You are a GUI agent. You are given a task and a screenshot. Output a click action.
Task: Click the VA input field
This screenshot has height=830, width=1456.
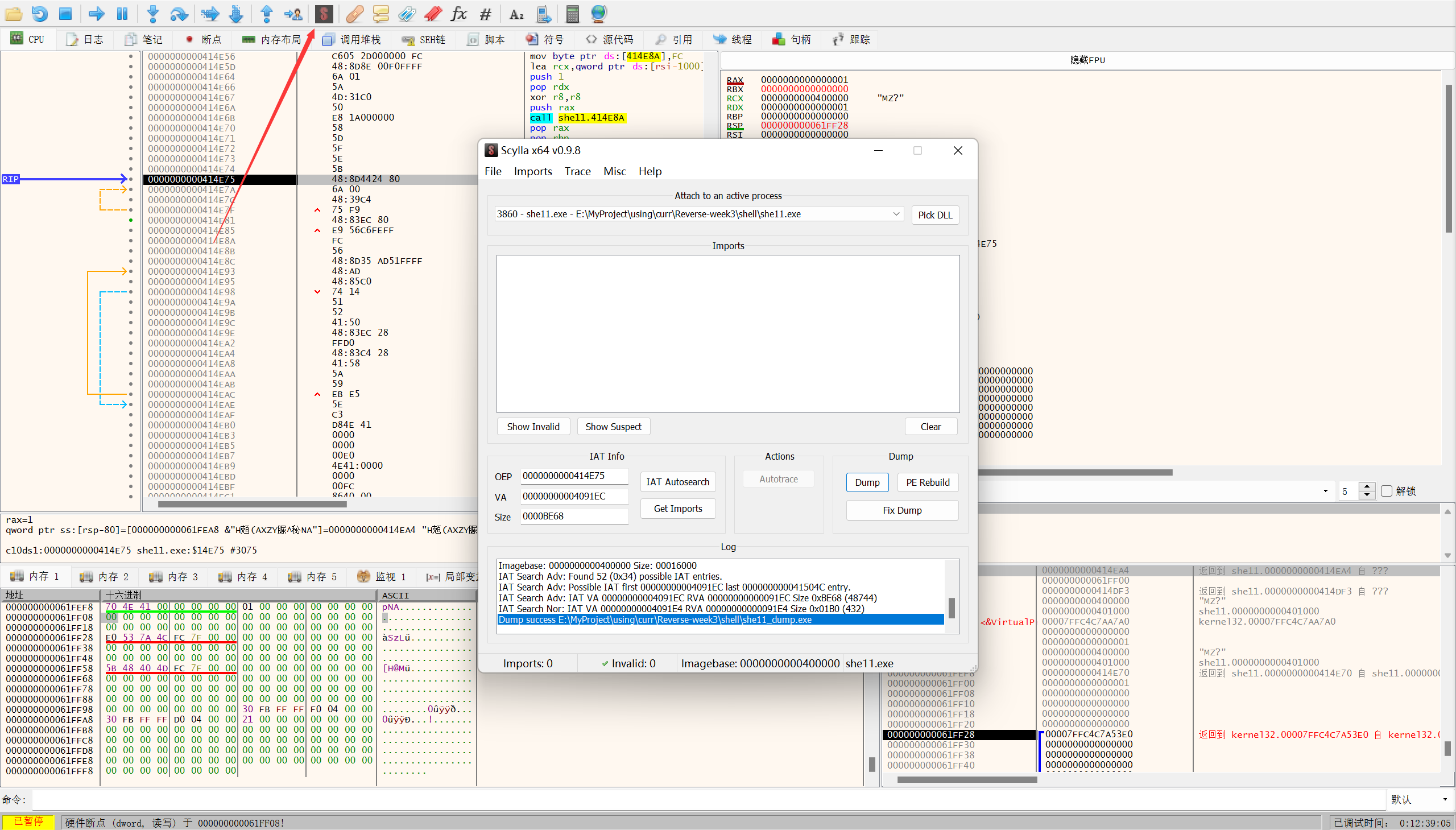(x=574, y=496)
